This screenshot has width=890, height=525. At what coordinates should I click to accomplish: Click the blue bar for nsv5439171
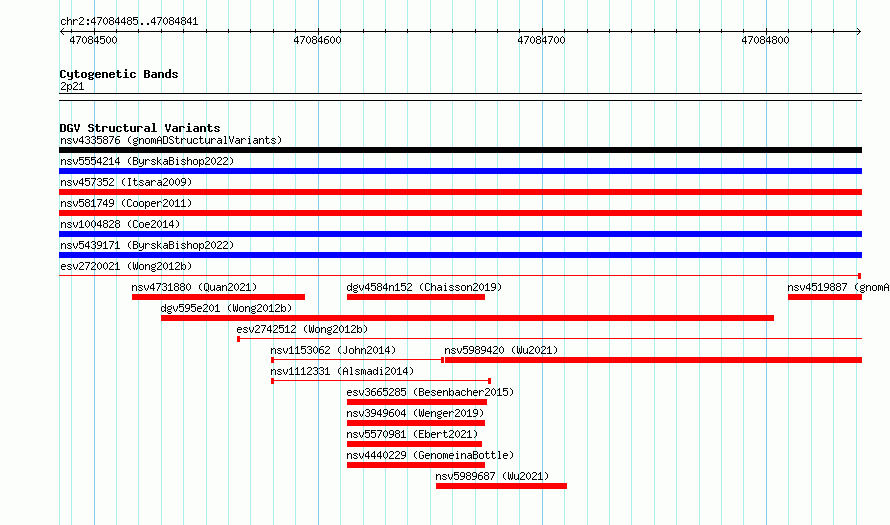(460, 255)
